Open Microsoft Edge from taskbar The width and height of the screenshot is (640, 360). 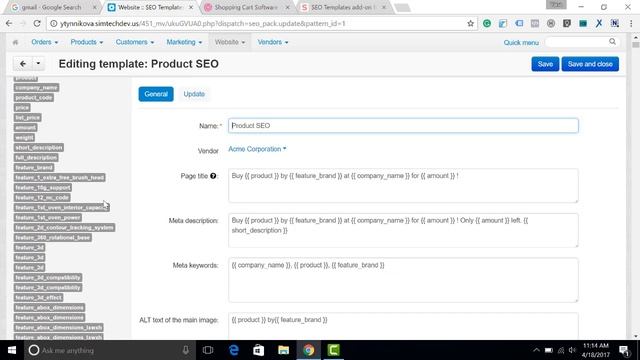tap(233, 350)
